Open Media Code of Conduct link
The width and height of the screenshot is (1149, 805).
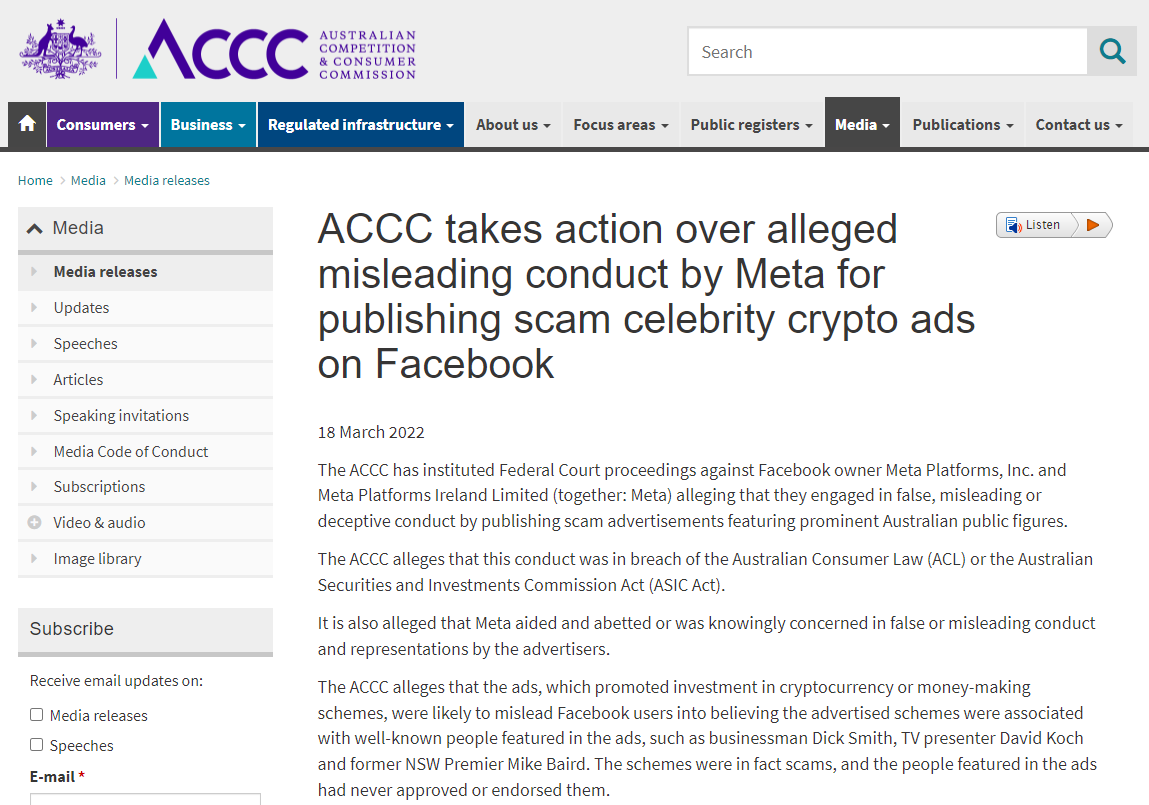coord(130,451)
